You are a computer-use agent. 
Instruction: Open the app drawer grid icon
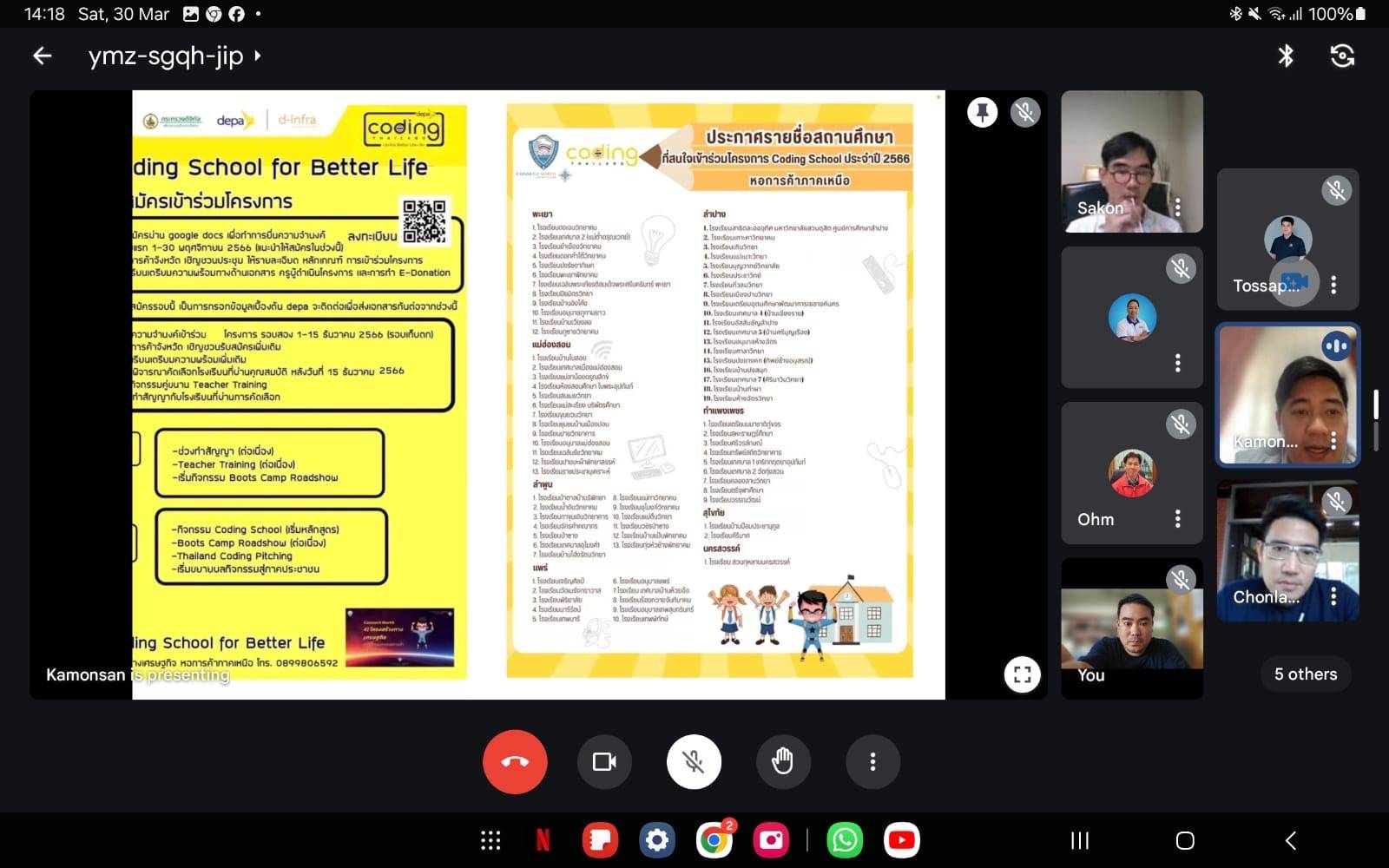point(490,840)
